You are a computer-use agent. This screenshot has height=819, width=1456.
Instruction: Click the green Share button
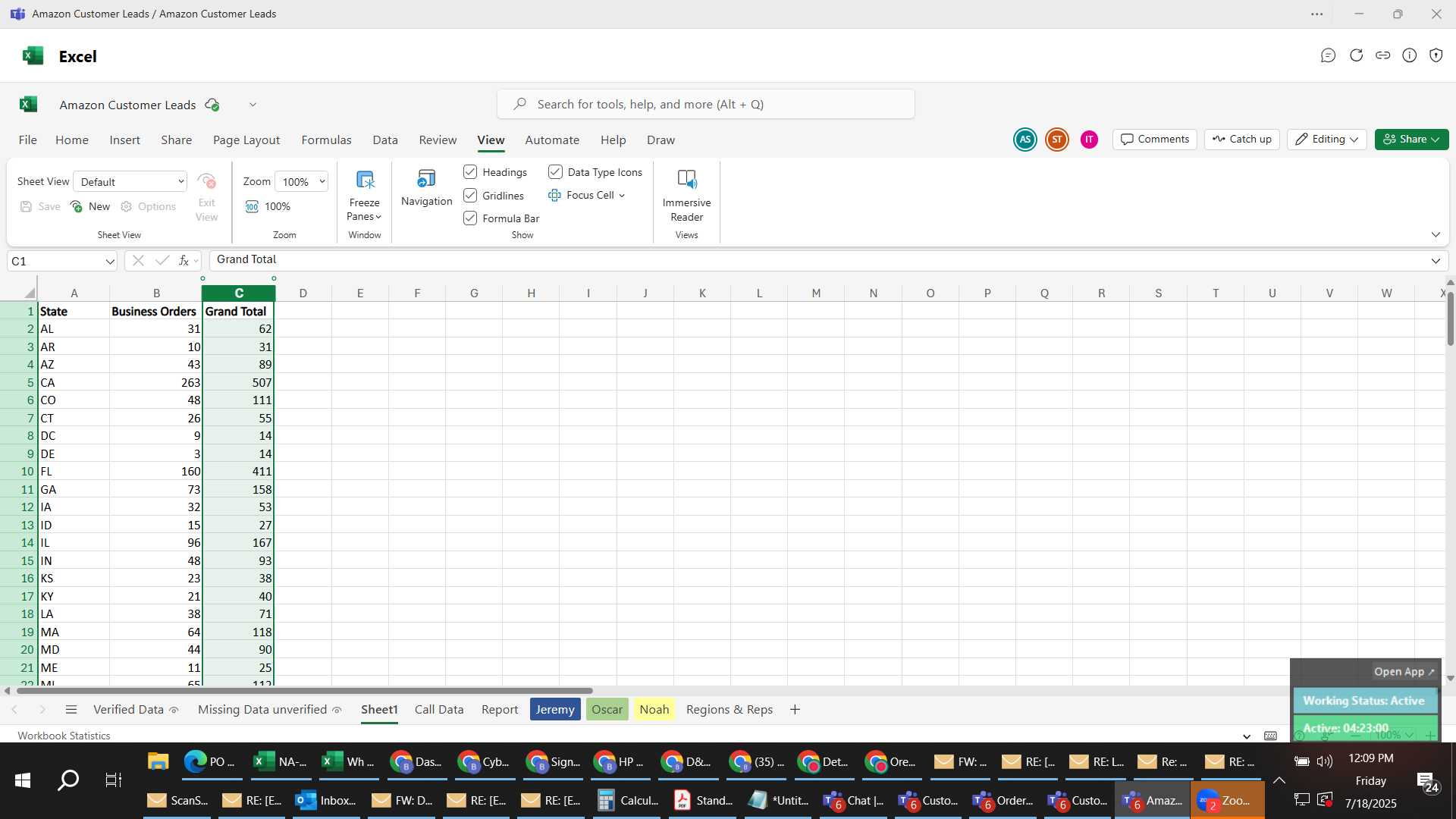click(x=1411, y=140)
